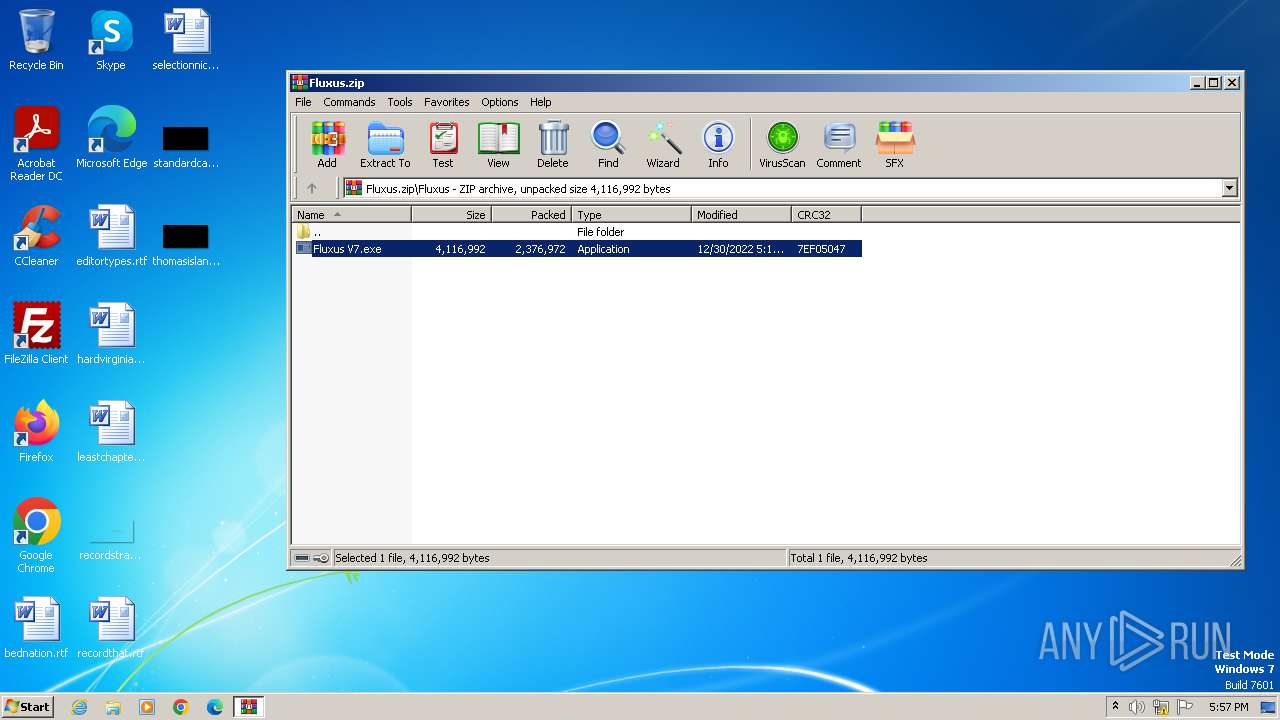The height and width of the screenshot is (720, 1280).
Task: Click the 7EF05047 CRC32 value
Action: coord(821,249)
